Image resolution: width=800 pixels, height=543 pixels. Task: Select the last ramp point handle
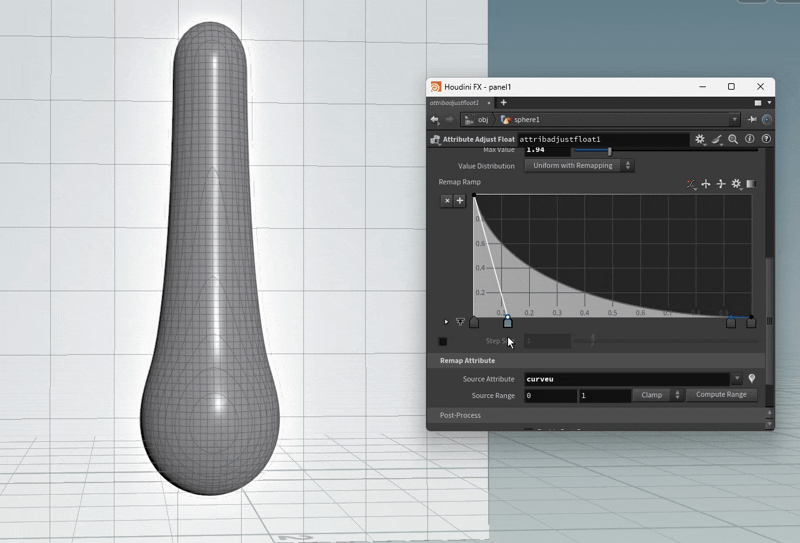click(x=751, y=322)
